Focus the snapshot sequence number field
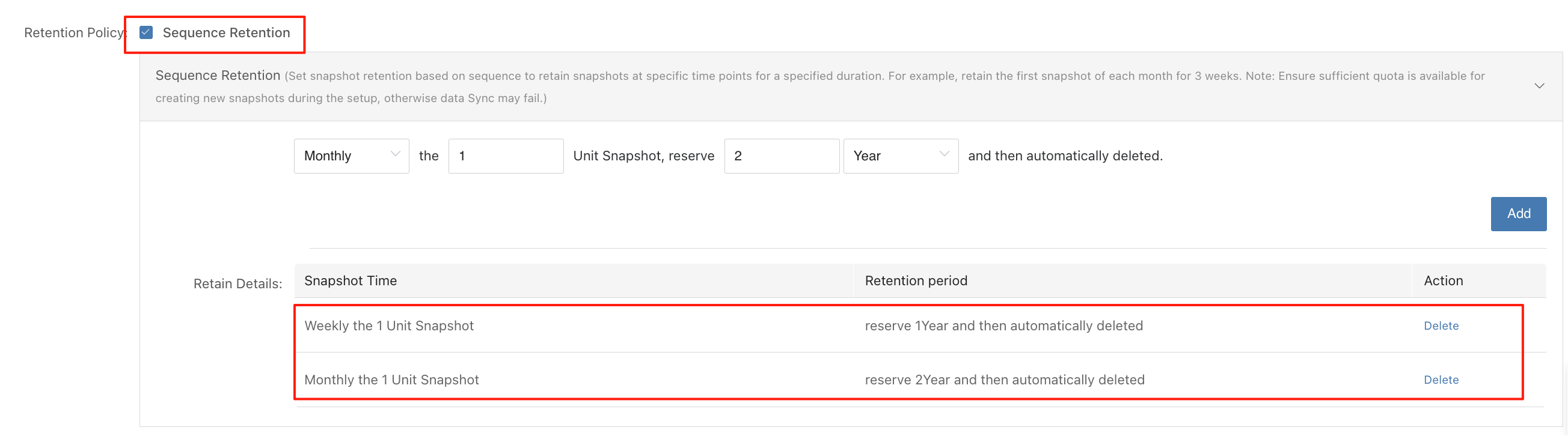Screen dimensions: 1568x436 pyautogui.click(x=505, y=156)
